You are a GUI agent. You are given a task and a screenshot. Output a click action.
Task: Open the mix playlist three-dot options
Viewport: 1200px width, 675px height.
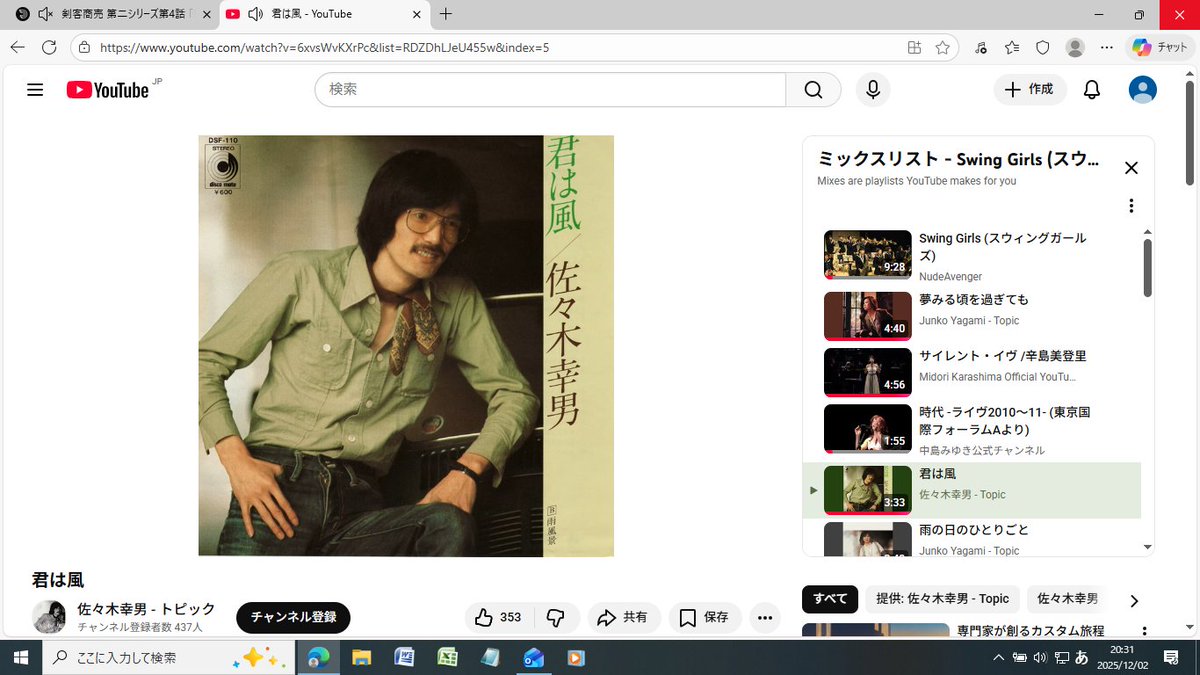(1131, 206)
